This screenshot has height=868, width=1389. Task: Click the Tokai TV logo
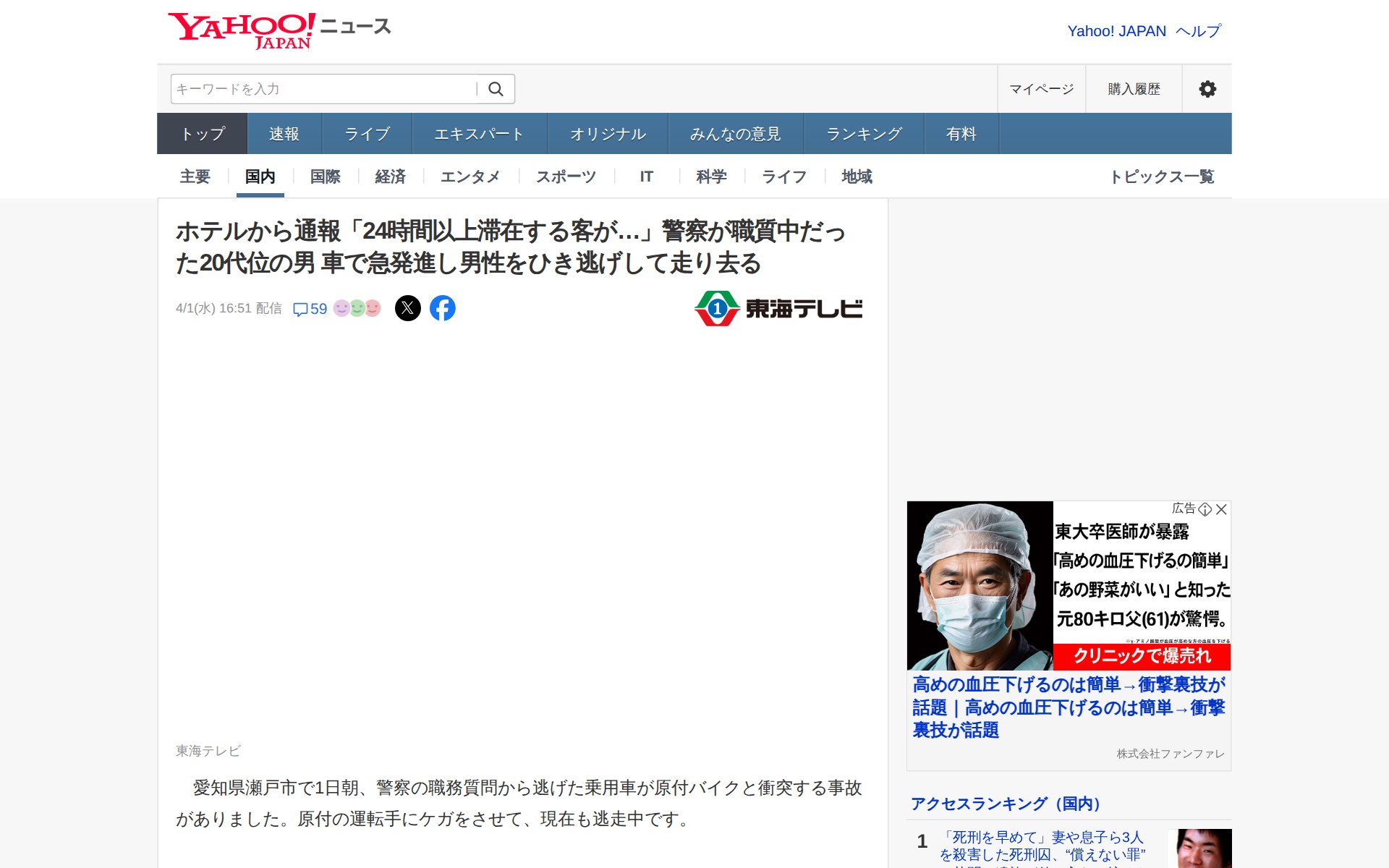(778, 309)
